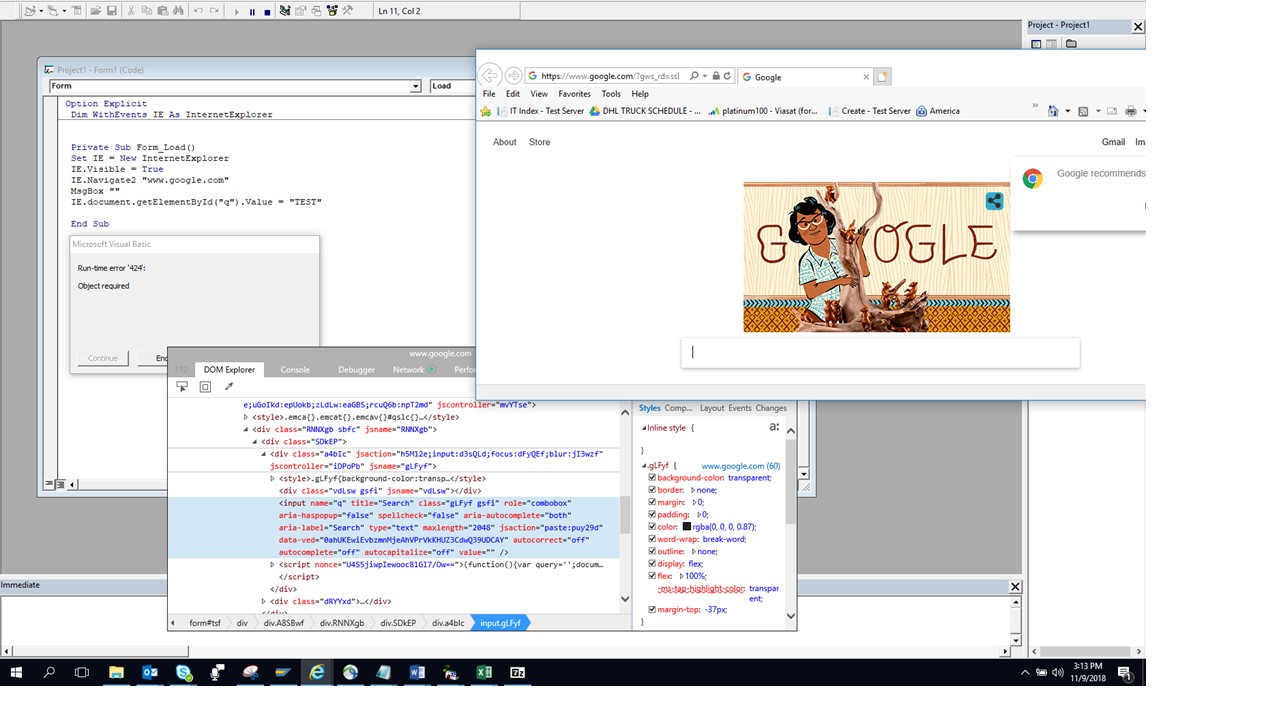
Task: Click the Find binoculars icon in VB toolbar
Action: [x=178, y=11]
